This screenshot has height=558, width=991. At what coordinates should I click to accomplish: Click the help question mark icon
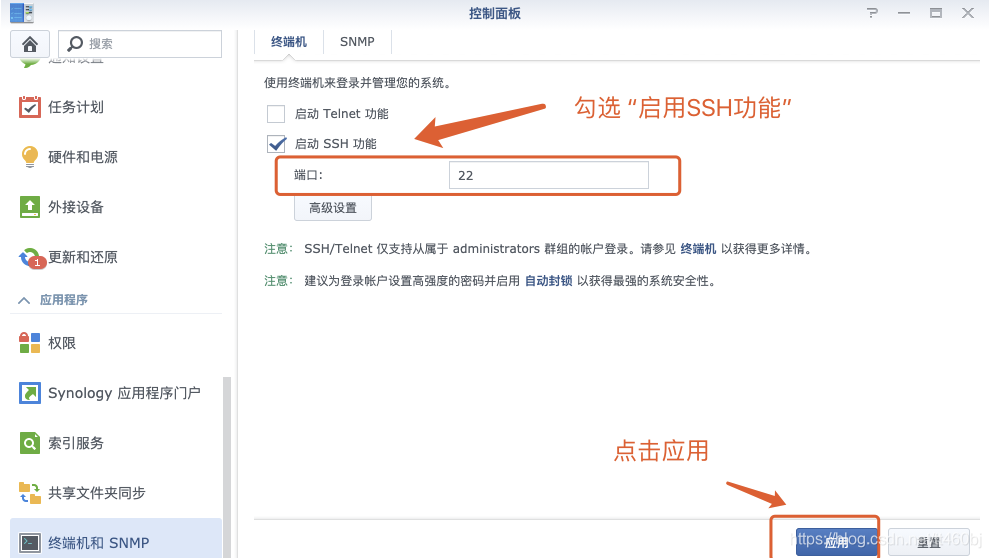872,13
